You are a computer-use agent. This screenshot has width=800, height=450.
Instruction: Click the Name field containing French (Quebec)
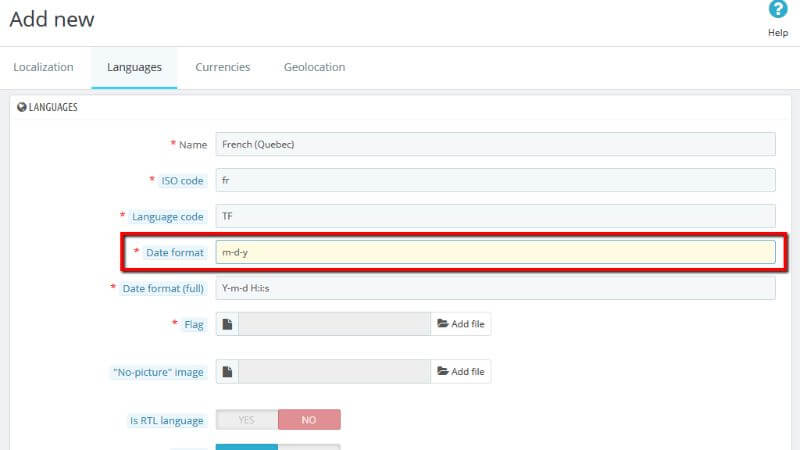pos(495,144)
